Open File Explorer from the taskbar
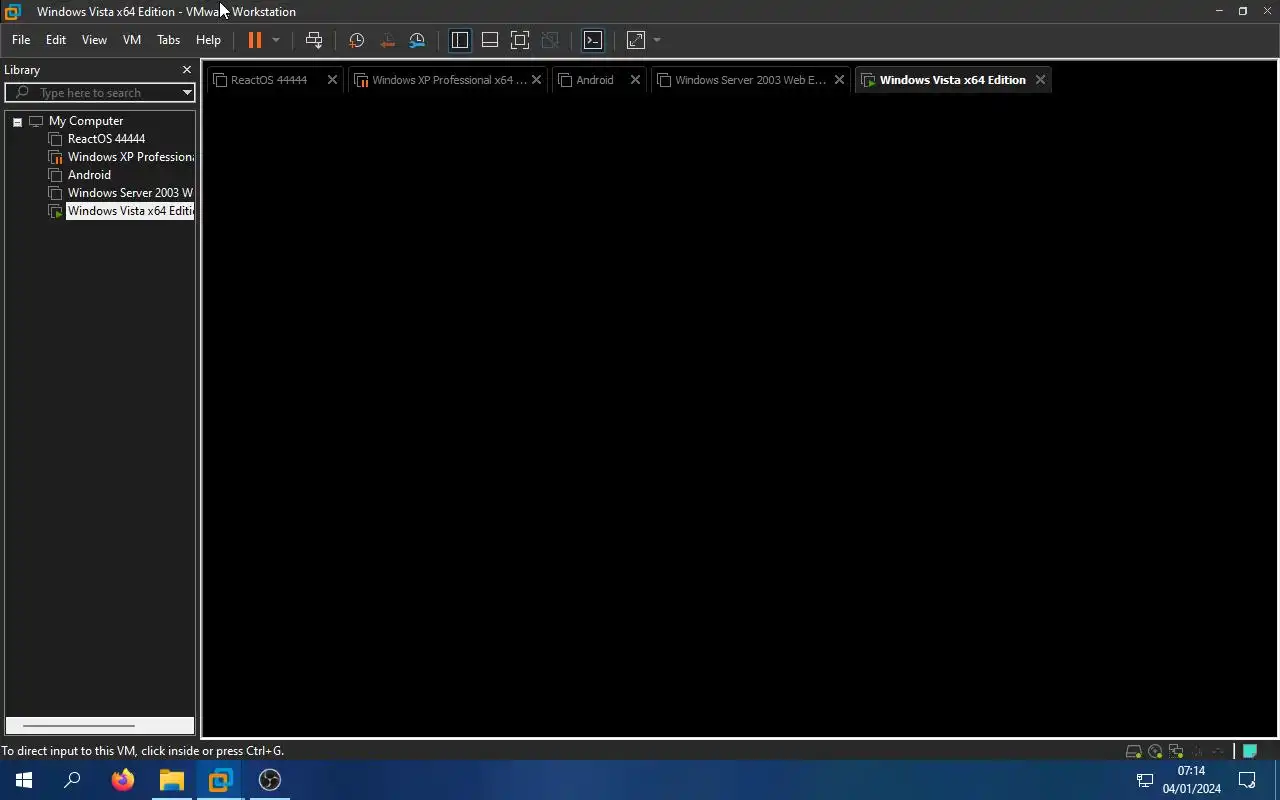The image size is (1280, 800). pos(172,780)
